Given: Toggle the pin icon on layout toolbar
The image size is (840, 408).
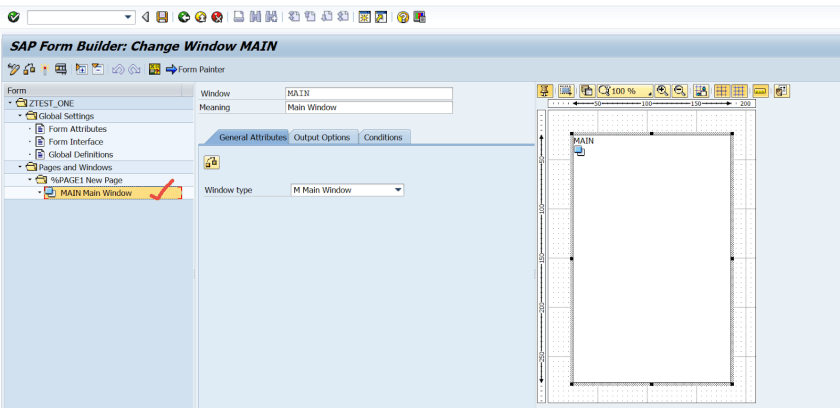Looking at the screenshot, I should click(x=546, y=91).
